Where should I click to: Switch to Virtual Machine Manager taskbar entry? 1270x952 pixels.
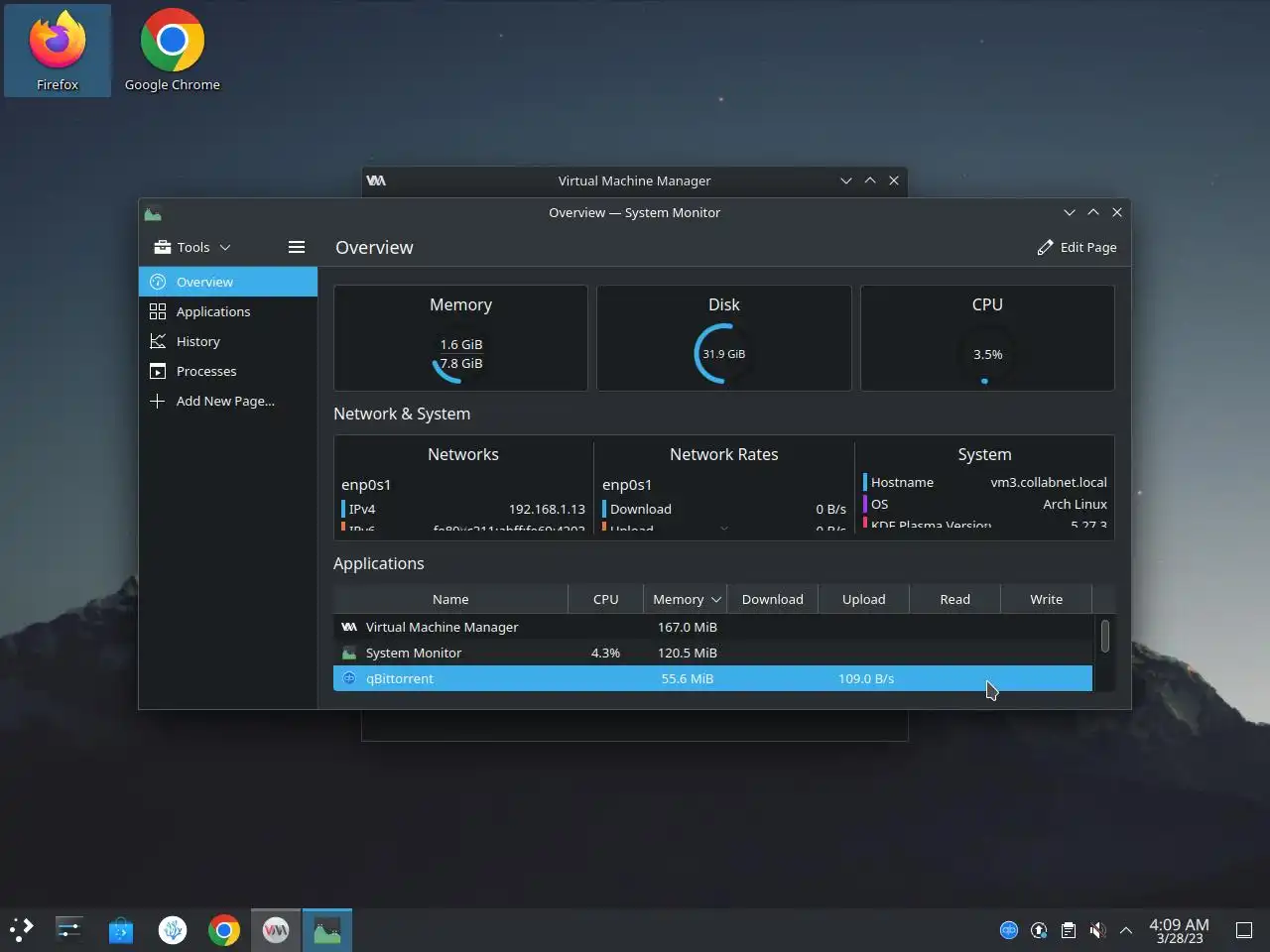tap(276, 929)
